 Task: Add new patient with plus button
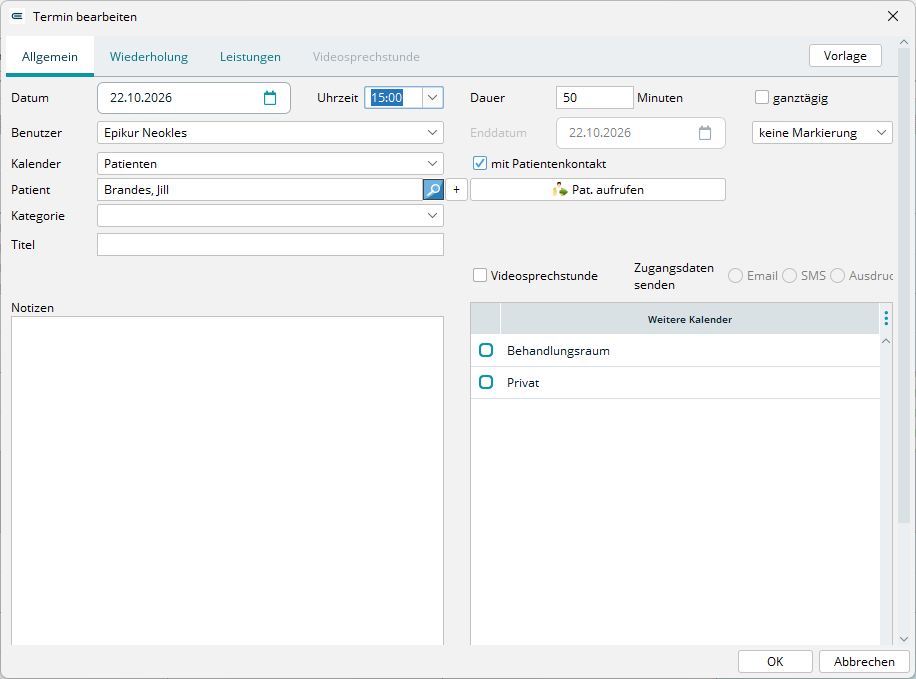click(456, 190)
